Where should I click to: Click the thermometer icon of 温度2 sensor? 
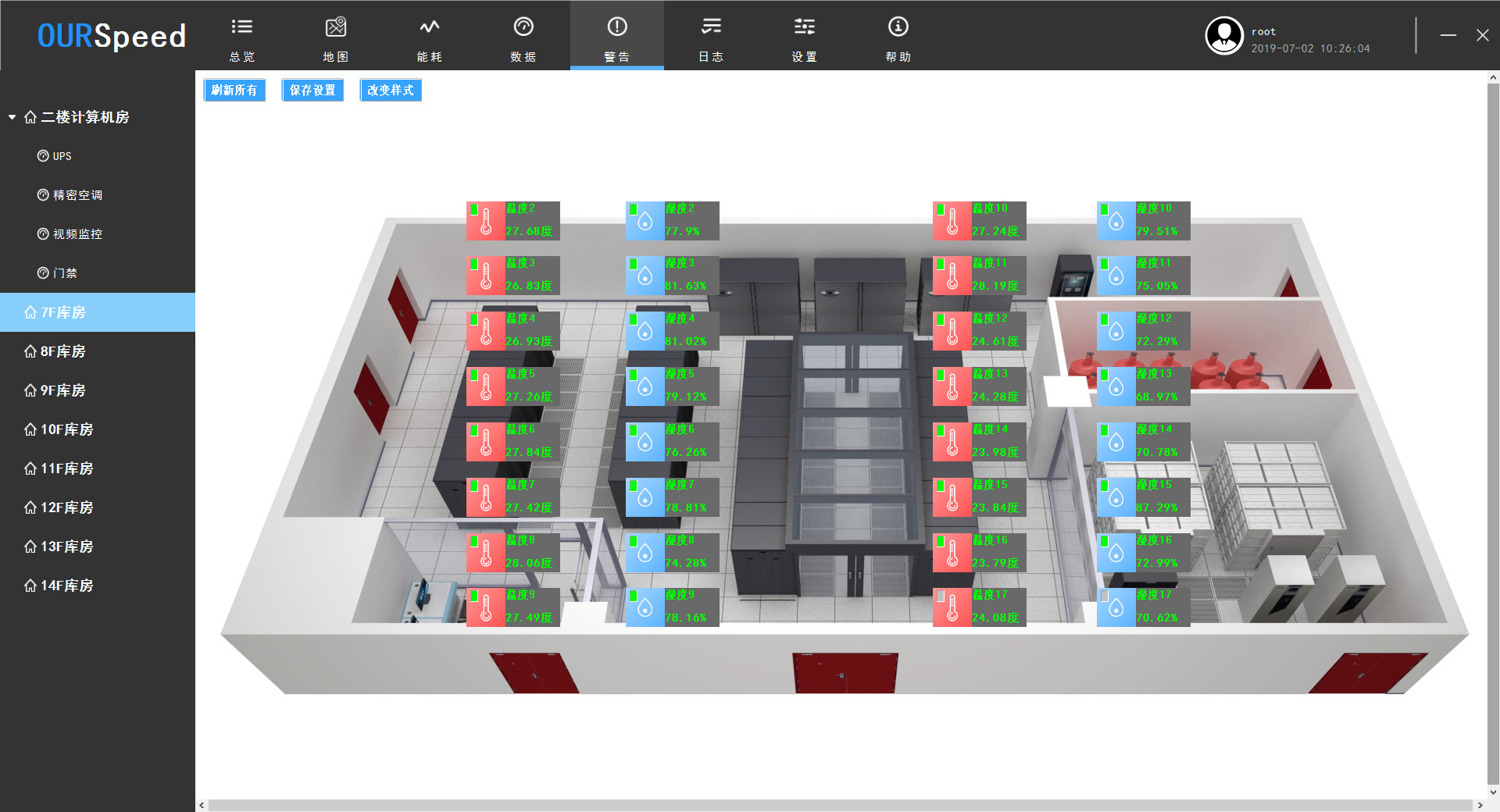pyautogui.click(x=486, y=221)
